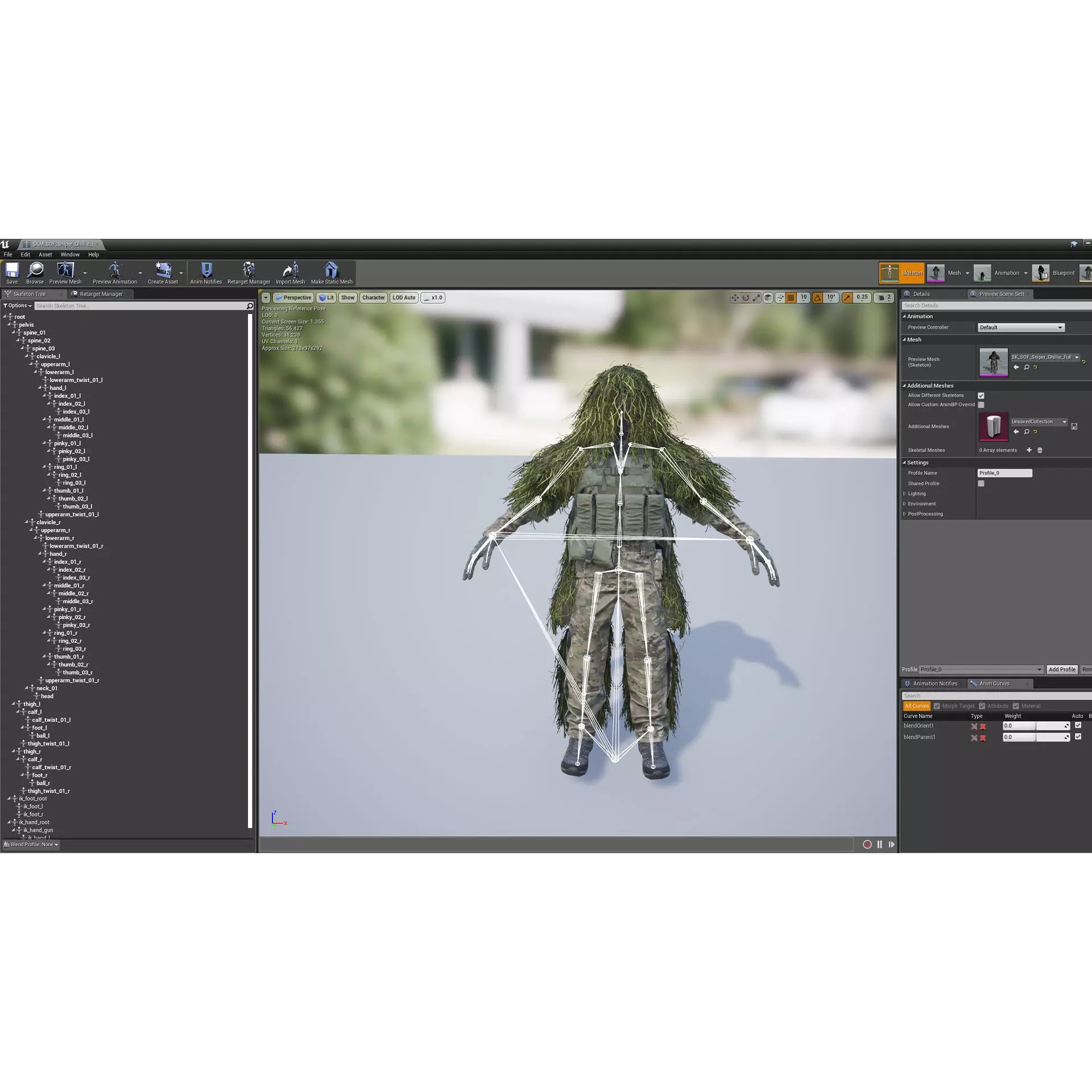Screen dimensions: 1092x1092
Task: Open grid snap value 10 dropdown
Action: point(804,297)
